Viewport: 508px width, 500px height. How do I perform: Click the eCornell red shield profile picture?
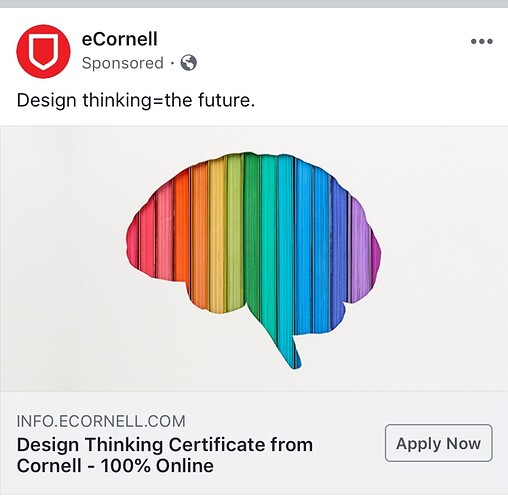pos(43,51)
